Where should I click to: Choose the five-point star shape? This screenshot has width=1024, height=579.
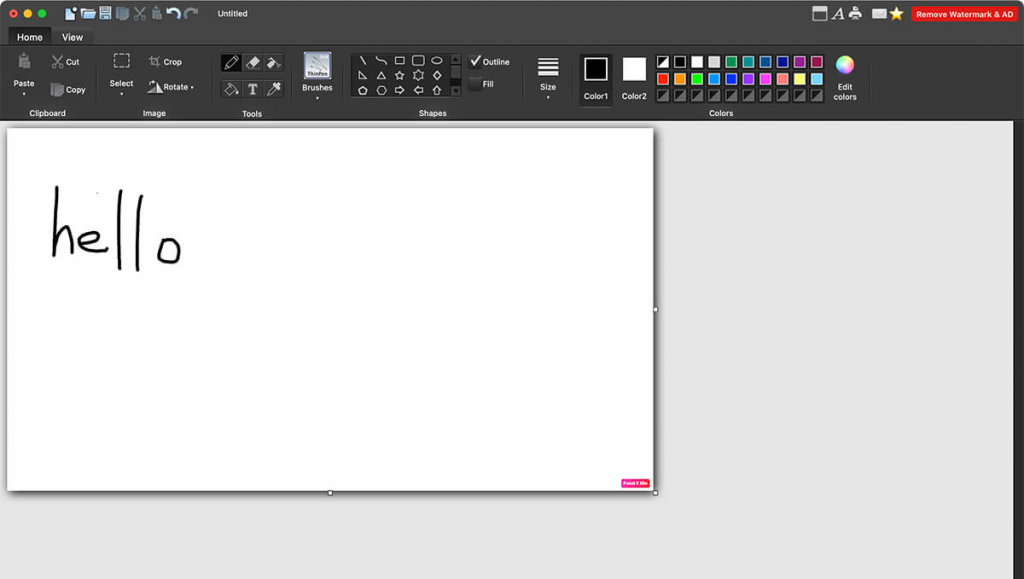[400, 76]
